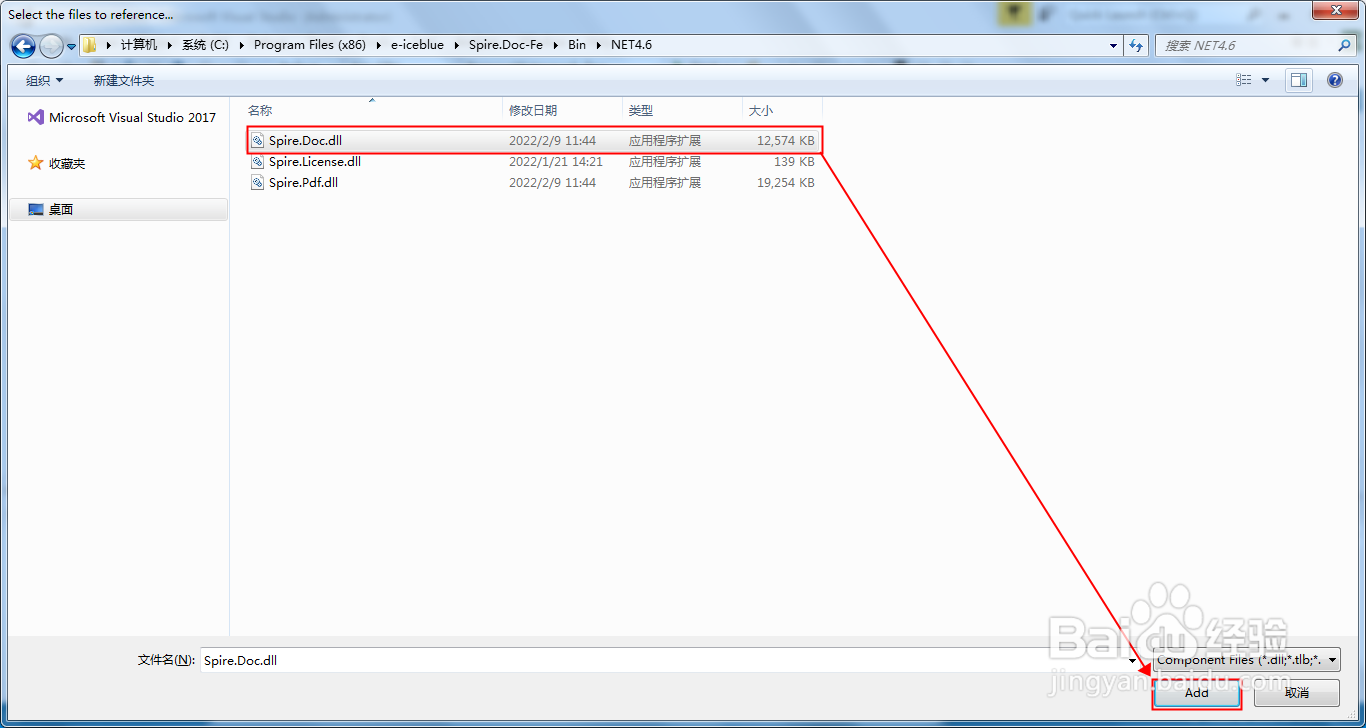Select the Spire.License.dll file

point(534,161)
